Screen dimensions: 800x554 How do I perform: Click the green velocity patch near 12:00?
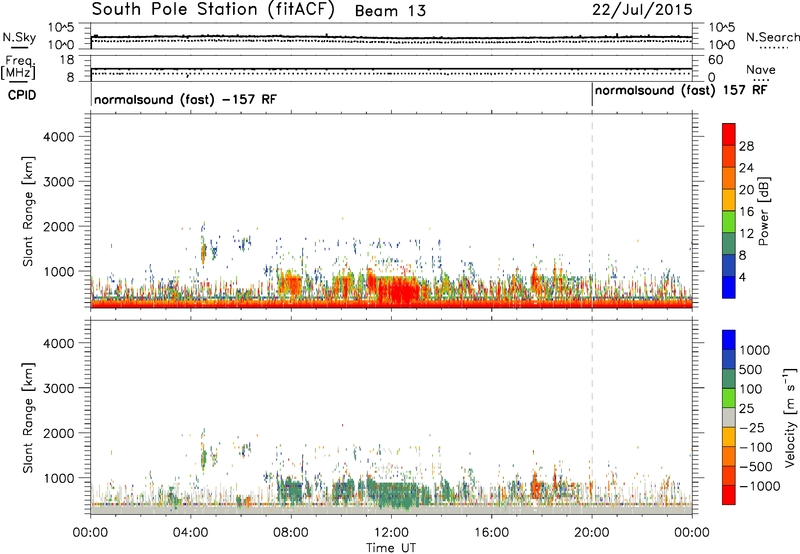(396, 494)
